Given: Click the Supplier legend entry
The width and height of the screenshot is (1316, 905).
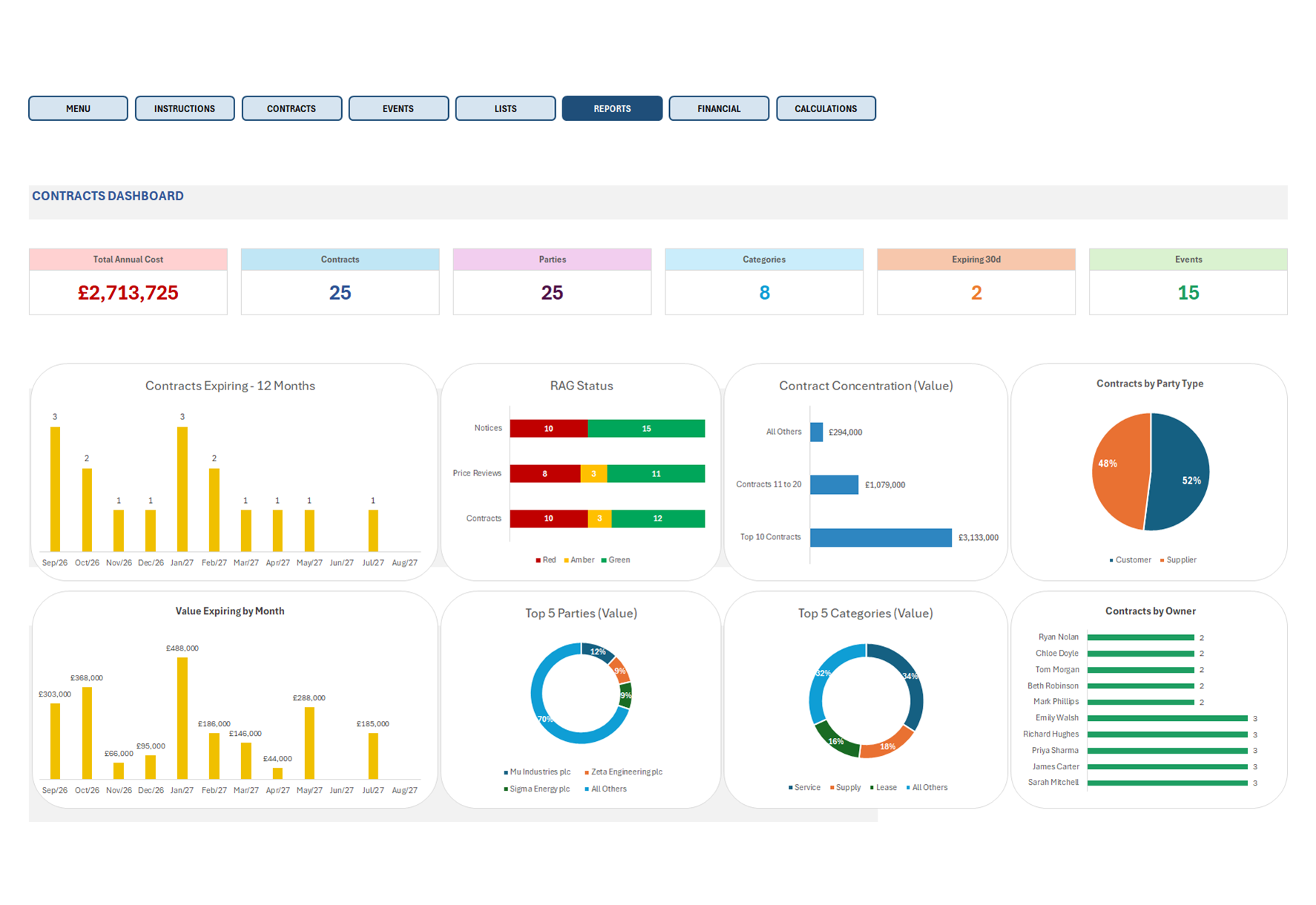Looking at the screenshot, I should tap(1178, 560).
